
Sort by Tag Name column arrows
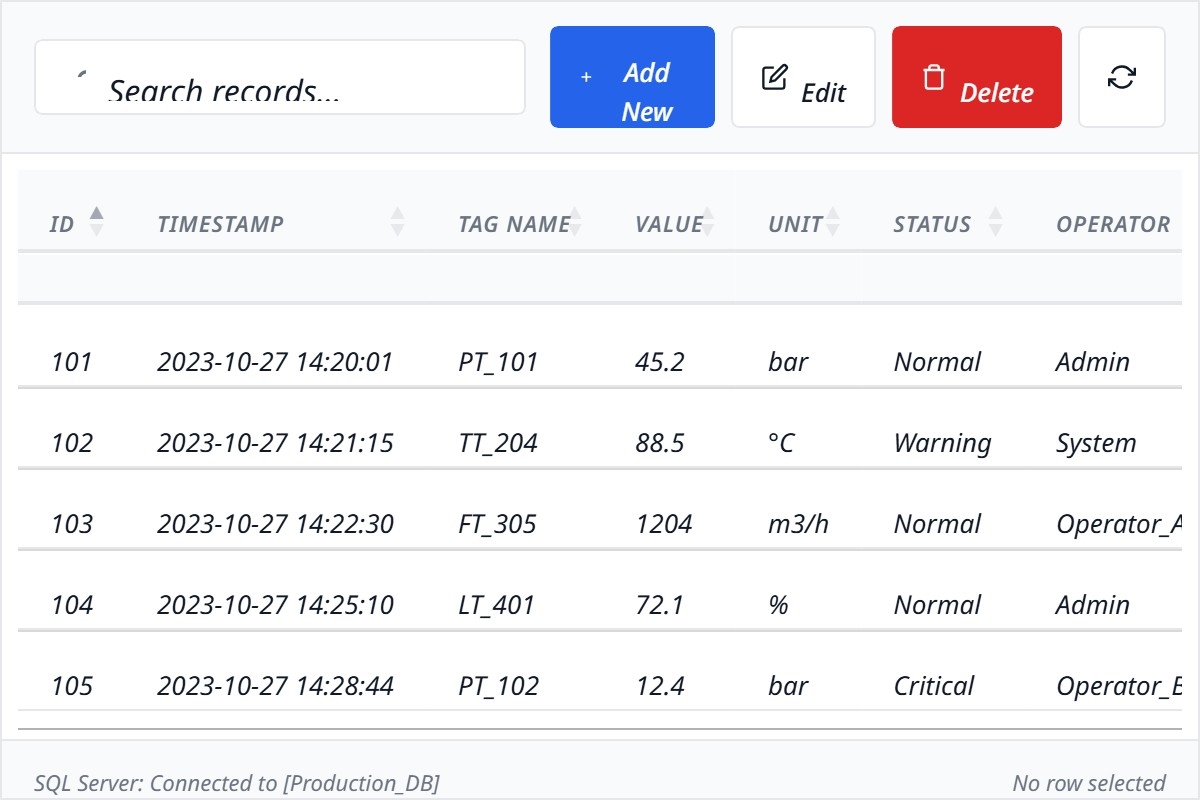[x=575, y=220]
